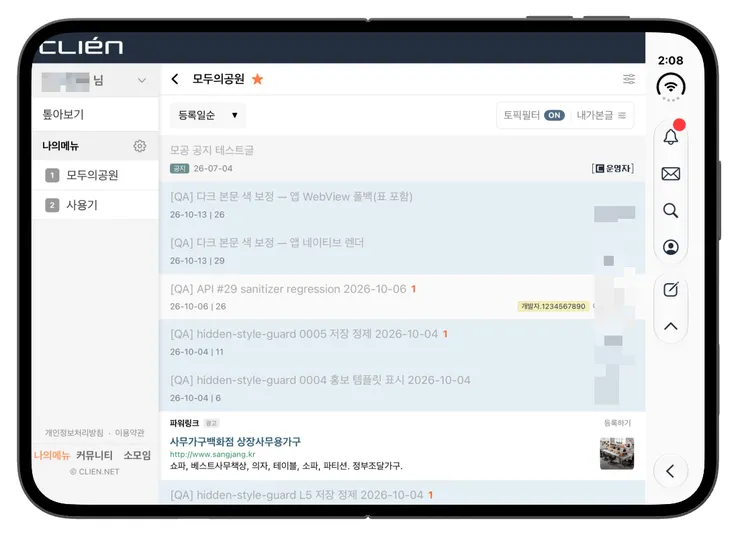The height and width of the screenshot is (545, 740).
Task: Open the notifications bell icon
Action: [671, 137]
